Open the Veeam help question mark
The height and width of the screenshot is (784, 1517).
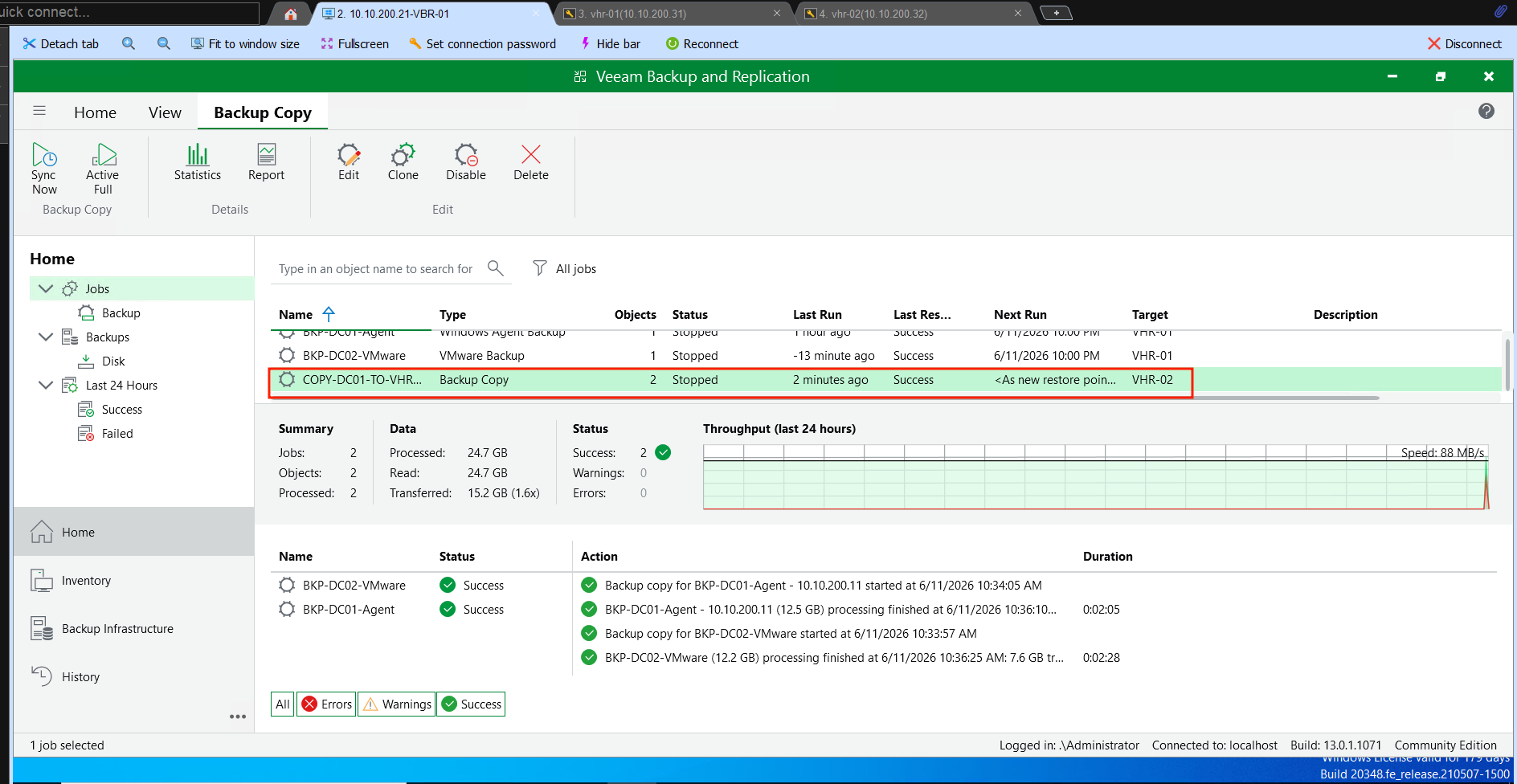tap(1486, 111)
